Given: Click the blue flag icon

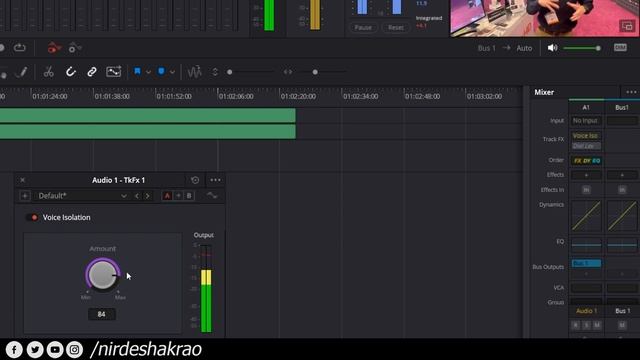Looking at the screenshot, I should click(138, 71).
